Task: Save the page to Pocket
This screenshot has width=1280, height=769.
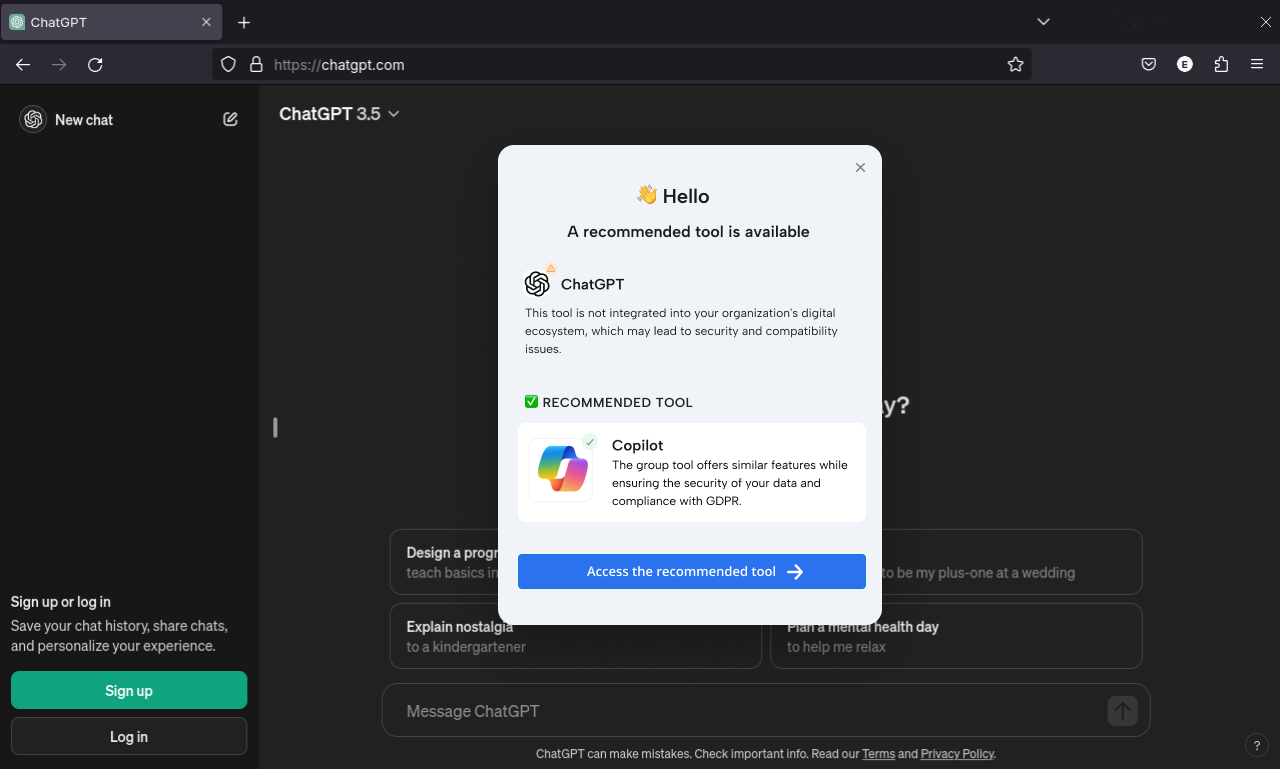Action: click(1148, 64)
